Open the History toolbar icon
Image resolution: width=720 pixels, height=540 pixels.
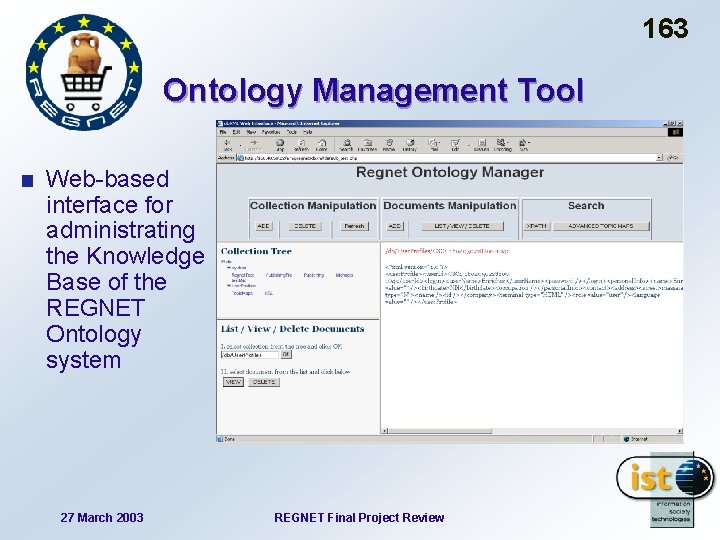410,144
